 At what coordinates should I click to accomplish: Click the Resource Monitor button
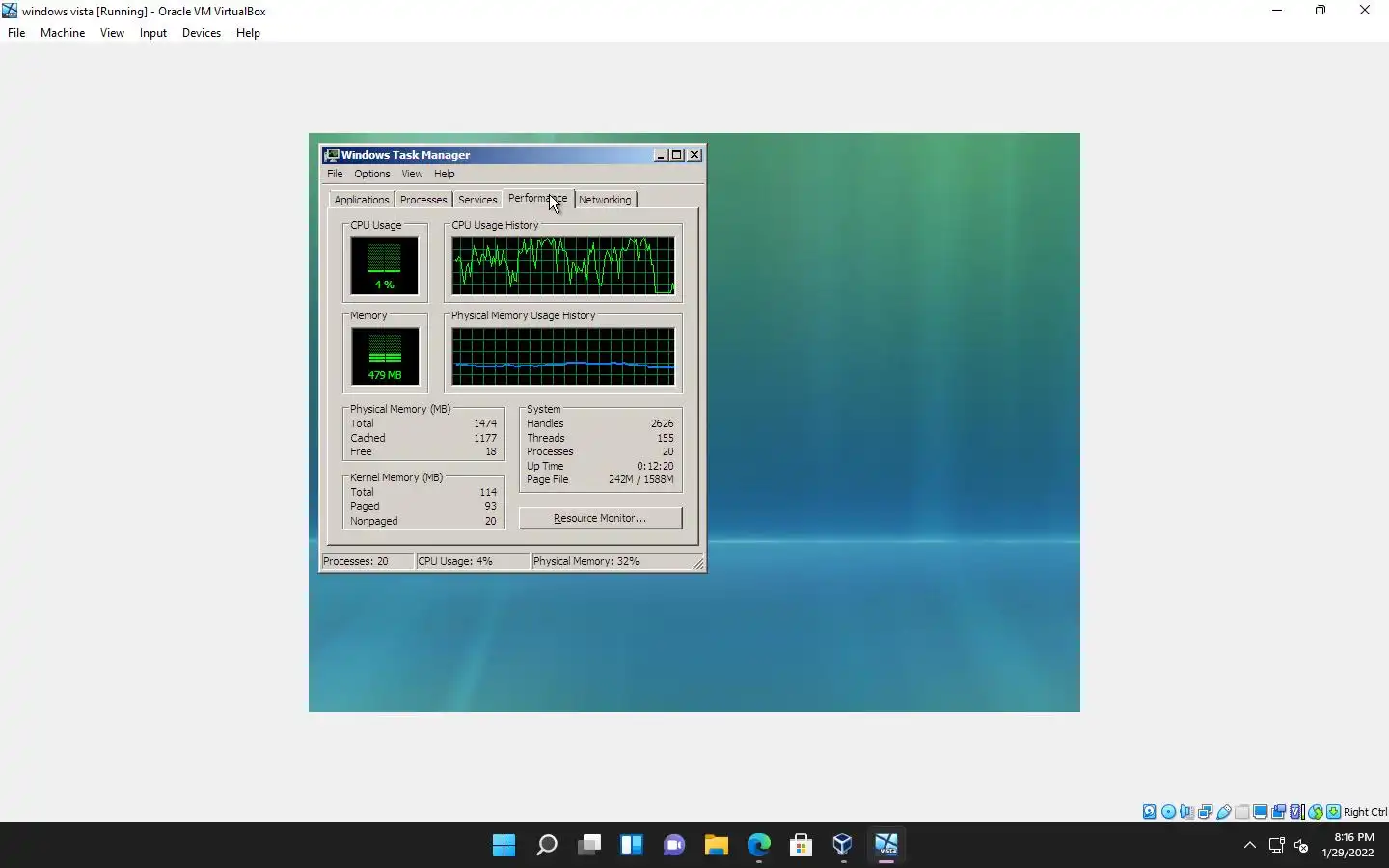pyautogui.click(x=600, y=518)
